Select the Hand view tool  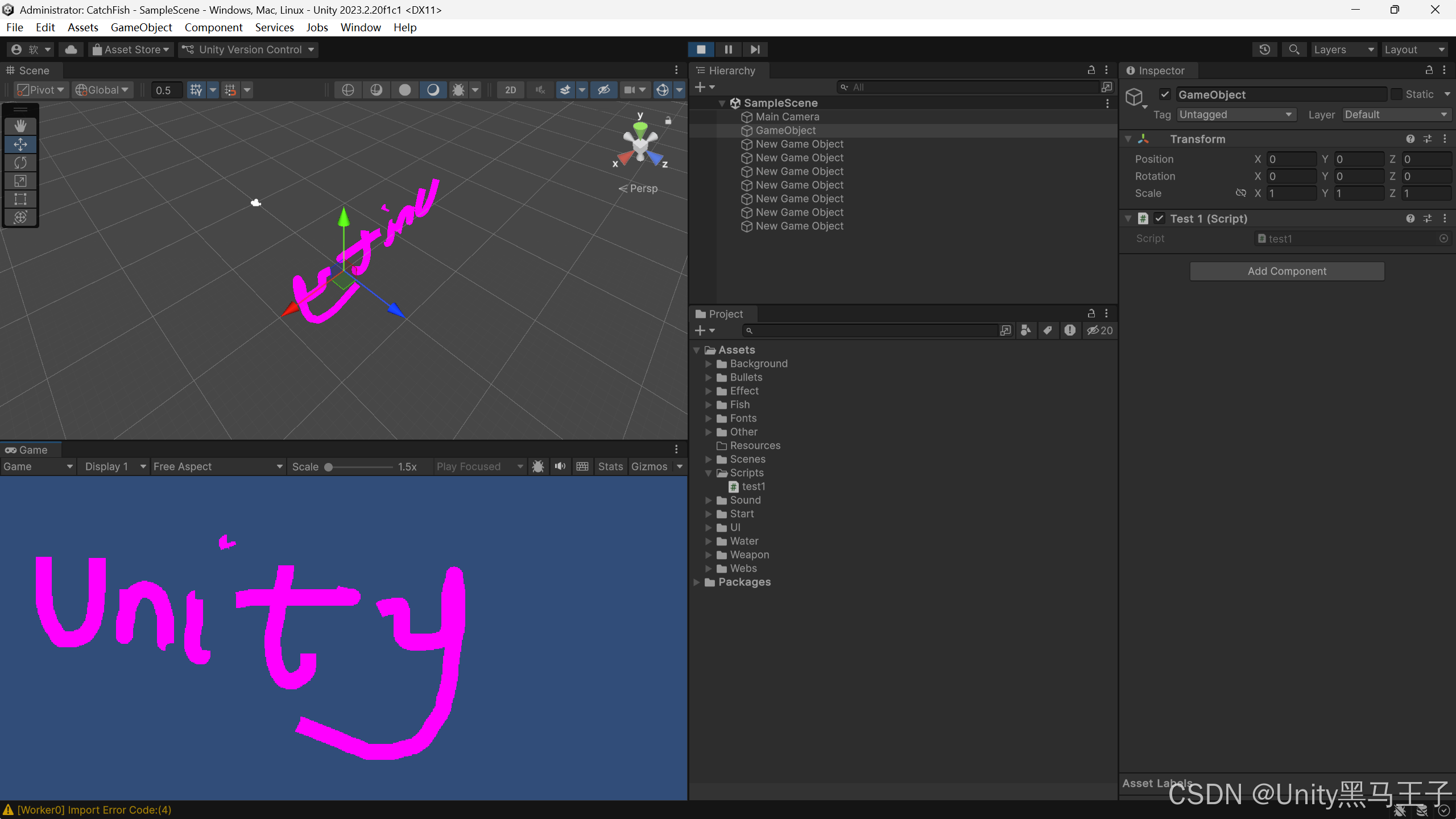pyautogui.click(x=20, y=126)
